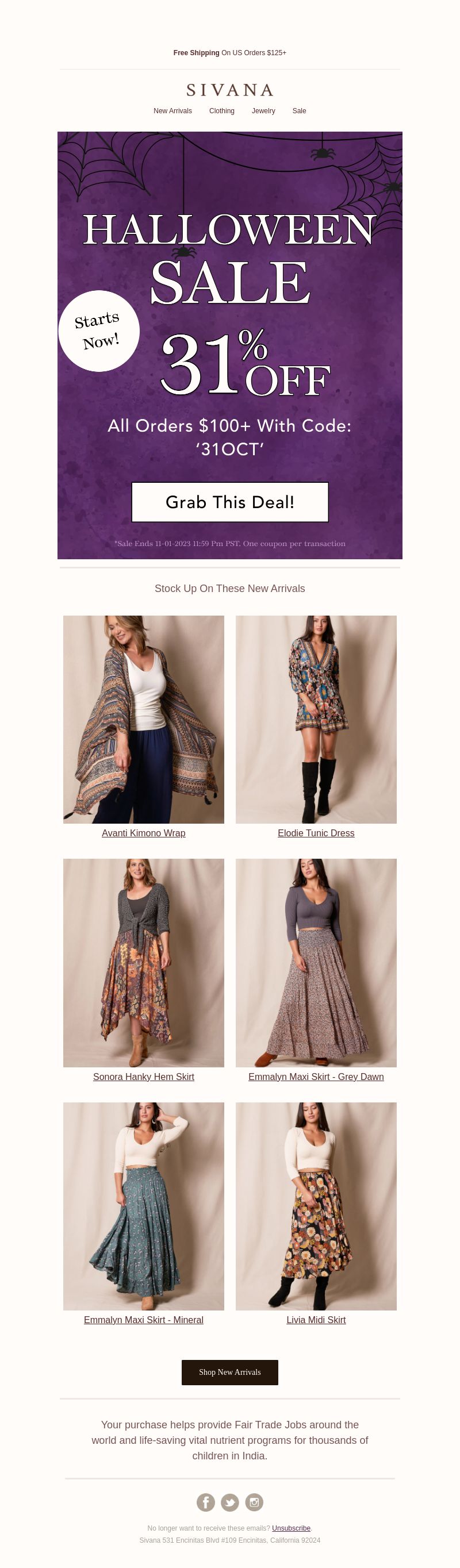This screenshot has width=460, height=1568.
Task: Open the New Arrivals menu link
Action: [172, 111]
